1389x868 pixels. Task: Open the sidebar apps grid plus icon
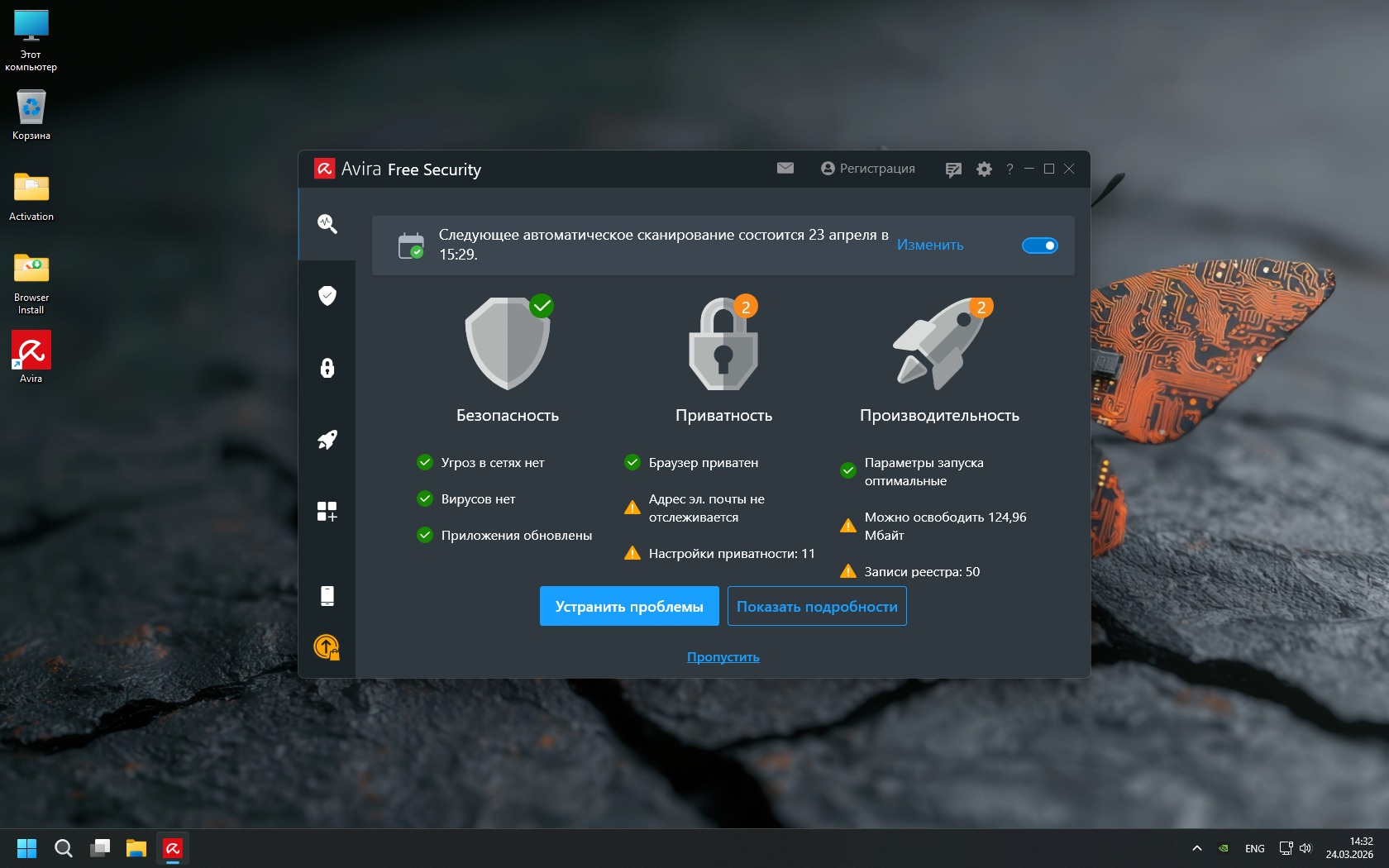[327, 512]
